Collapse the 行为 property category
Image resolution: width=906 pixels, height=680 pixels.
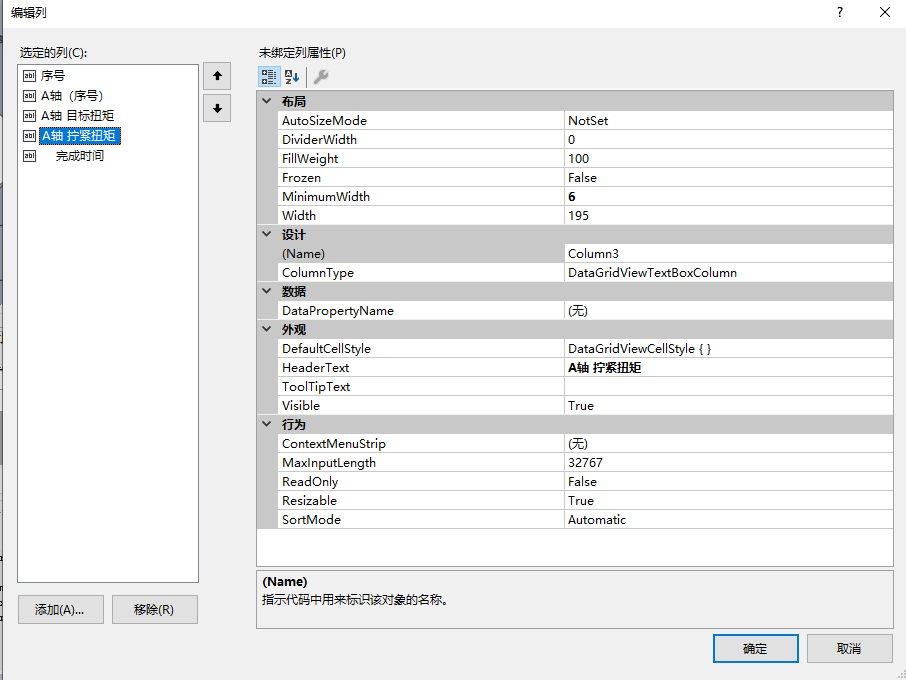coord(266,424)
